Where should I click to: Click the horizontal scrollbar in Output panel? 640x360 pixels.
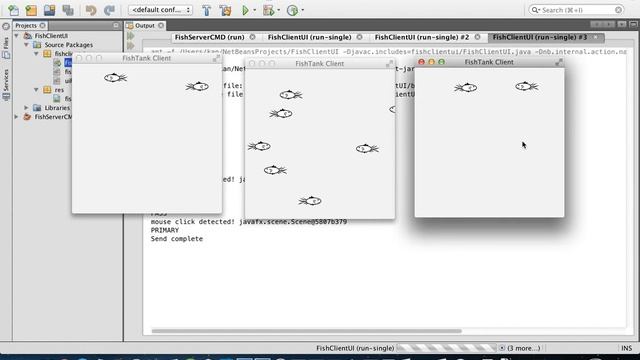click(307, 331)
